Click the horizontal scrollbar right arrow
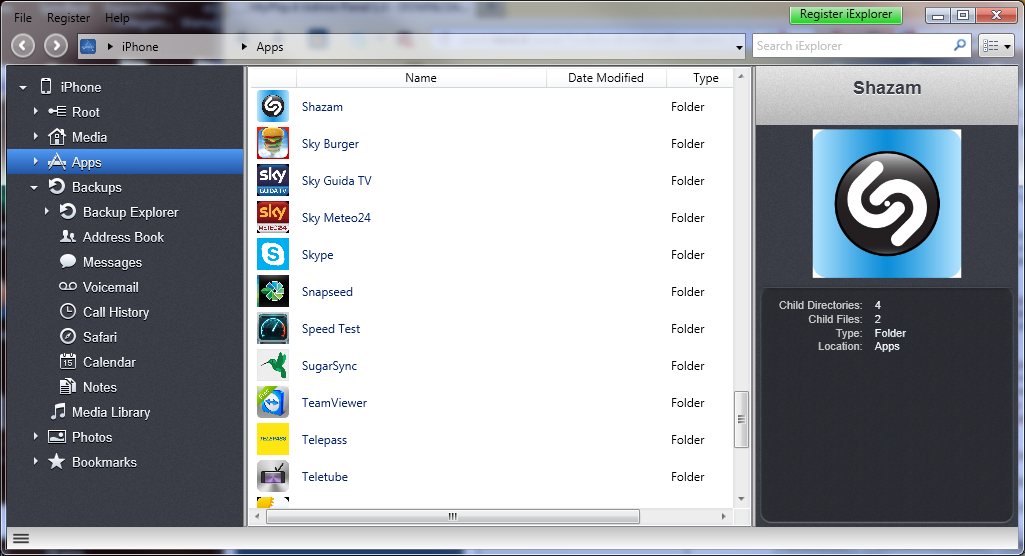 [x=723, y=516]
